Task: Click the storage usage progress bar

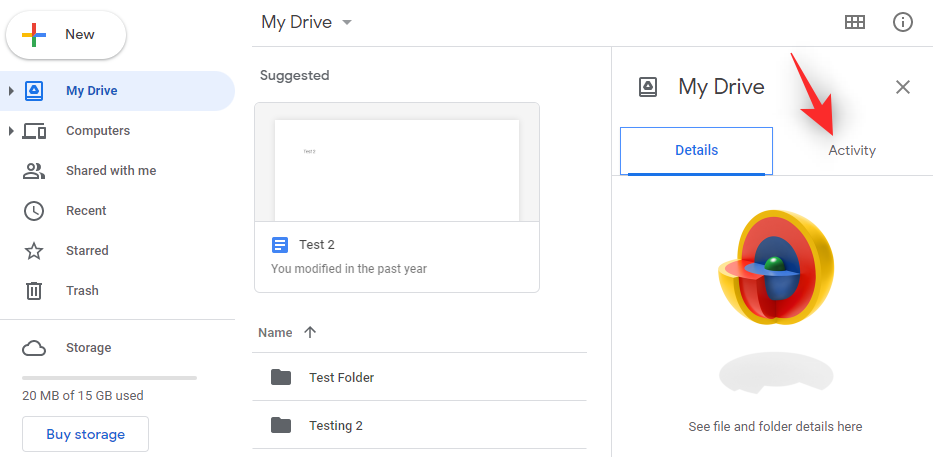Action: click(109, 378)
